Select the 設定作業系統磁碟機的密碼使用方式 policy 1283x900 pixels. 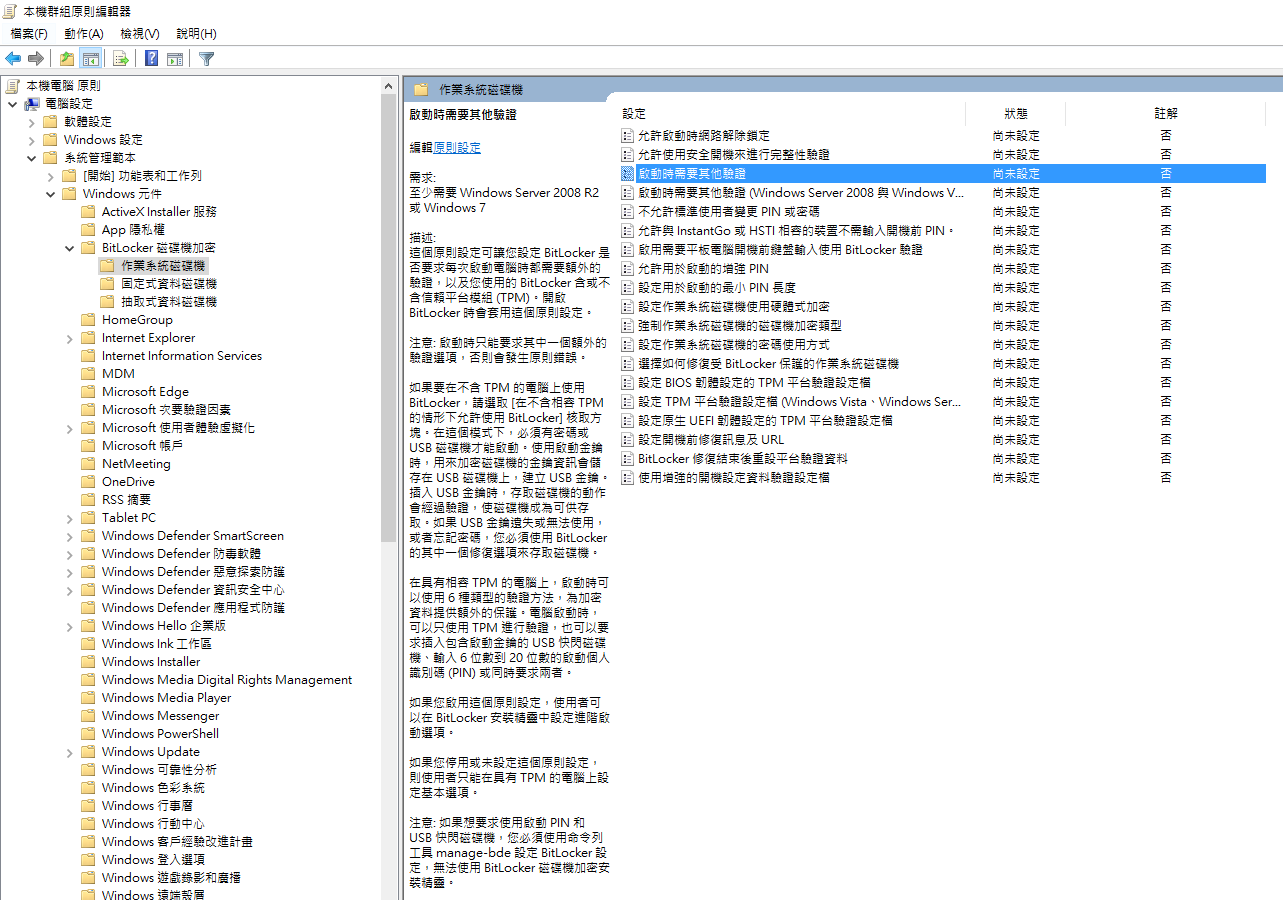(734, 344)
